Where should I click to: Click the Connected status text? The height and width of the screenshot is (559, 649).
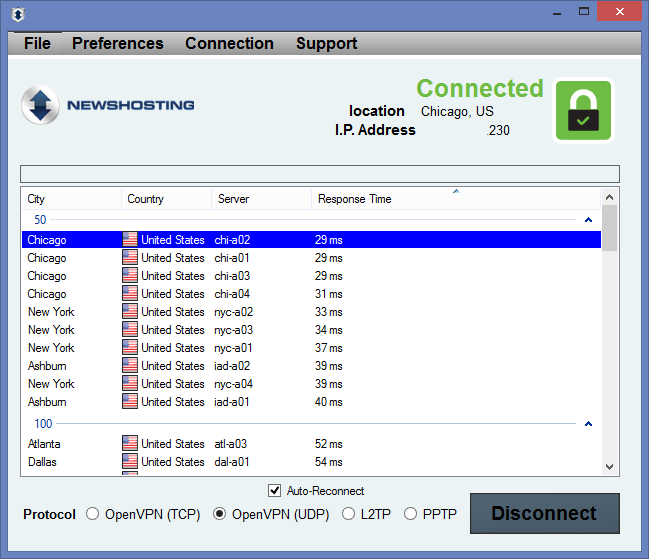[480, 88]
